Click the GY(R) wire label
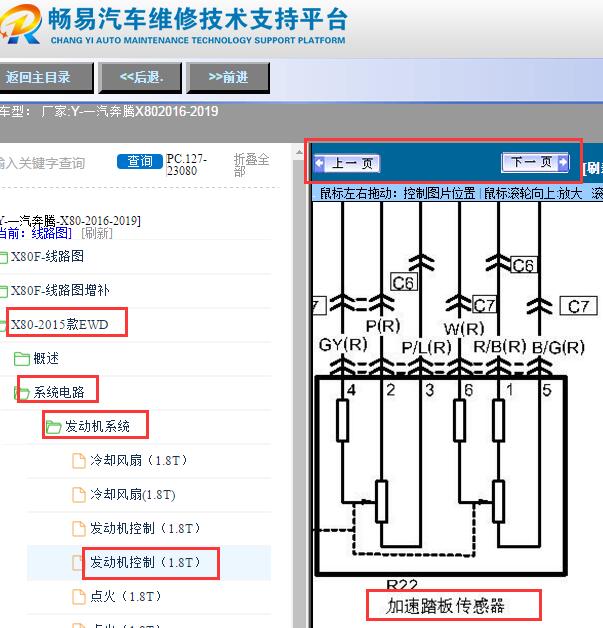This screenshot has width=603, height=628. click(343, 344)
